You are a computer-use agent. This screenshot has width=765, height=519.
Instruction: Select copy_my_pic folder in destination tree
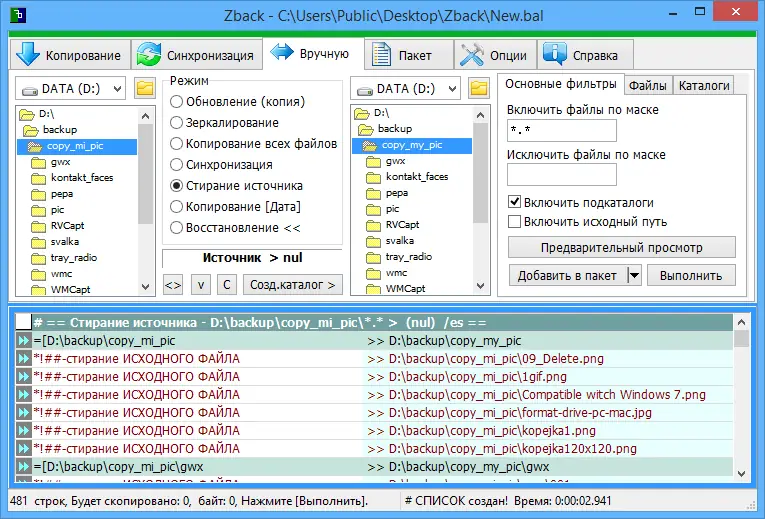pos(412,145)
